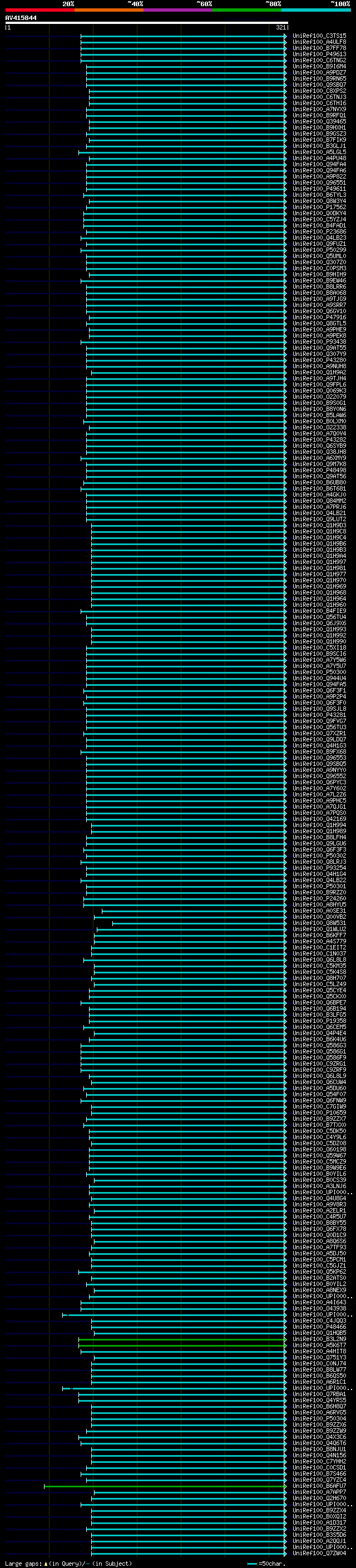The width and height of the screenshot is (356, 1568).
Task: Click the alignment bar for UniRef100_C3TS15
Action: point(183,36)
